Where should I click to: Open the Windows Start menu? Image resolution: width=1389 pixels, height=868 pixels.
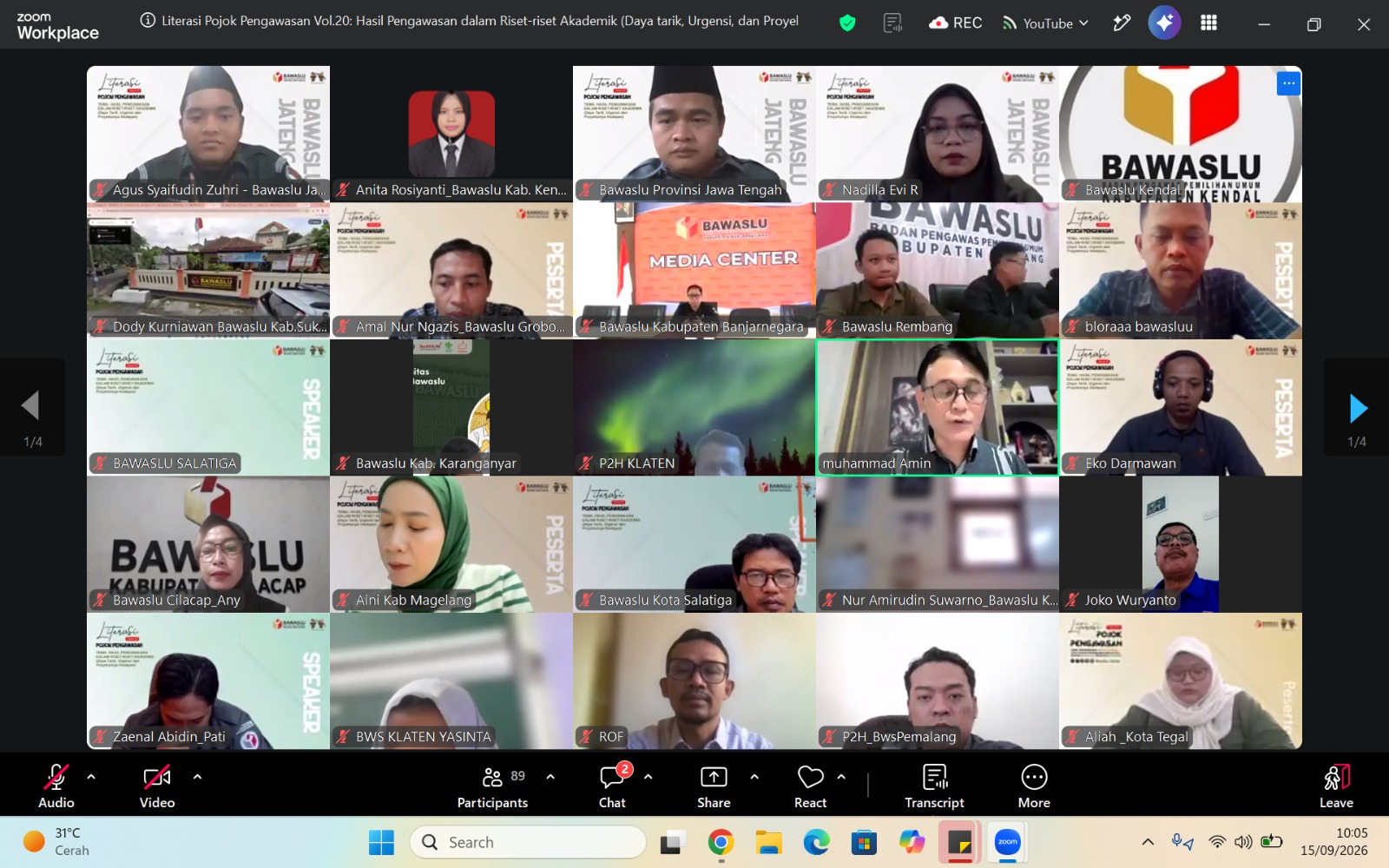(x=381, y=842)
